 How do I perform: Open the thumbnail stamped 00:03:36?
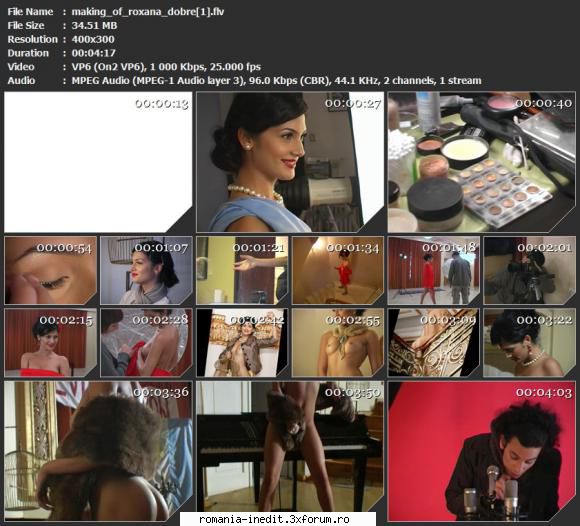pos(98,451)
